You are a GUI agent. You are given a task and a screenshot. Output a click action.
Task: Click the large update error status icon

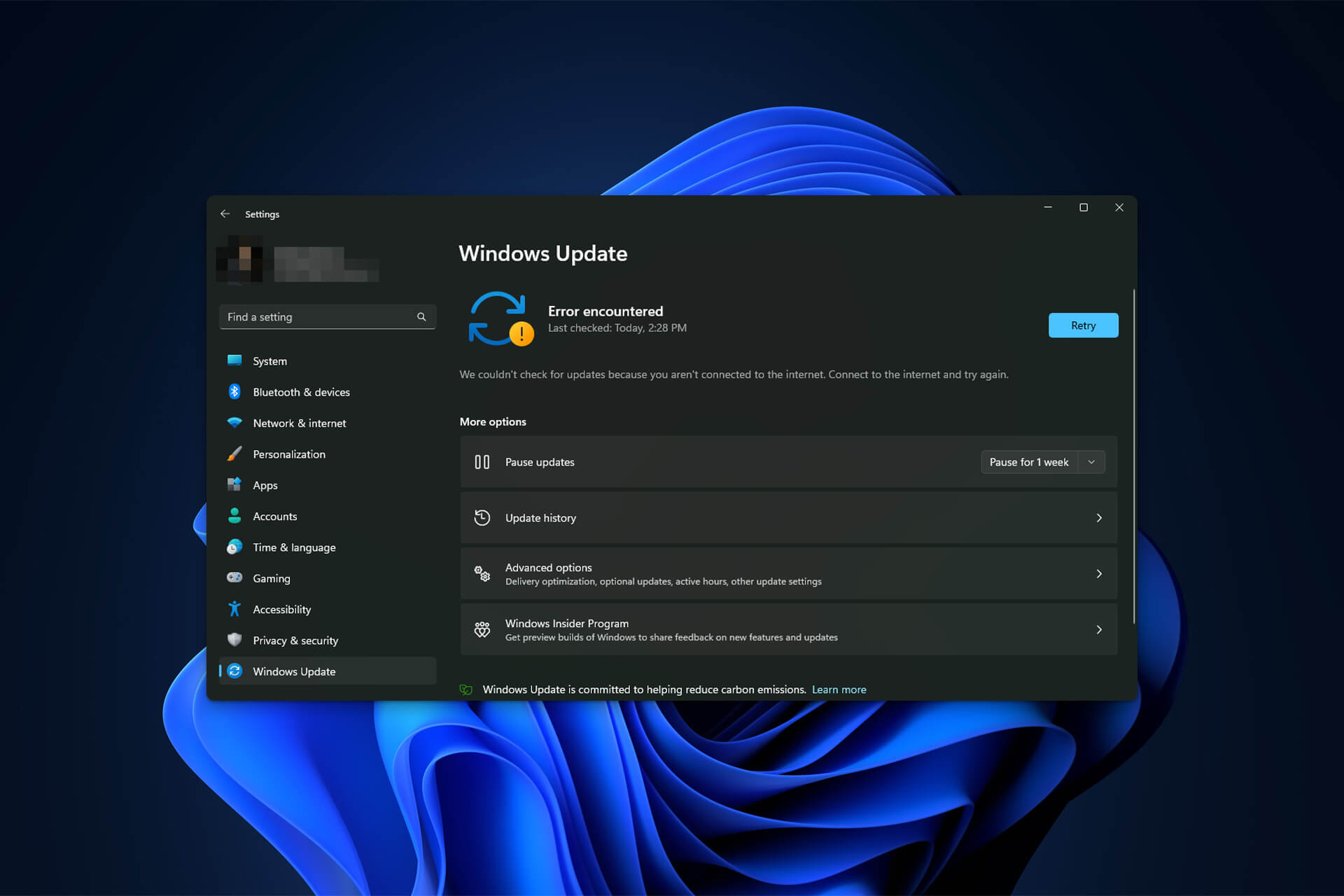[x=500, y=318]
